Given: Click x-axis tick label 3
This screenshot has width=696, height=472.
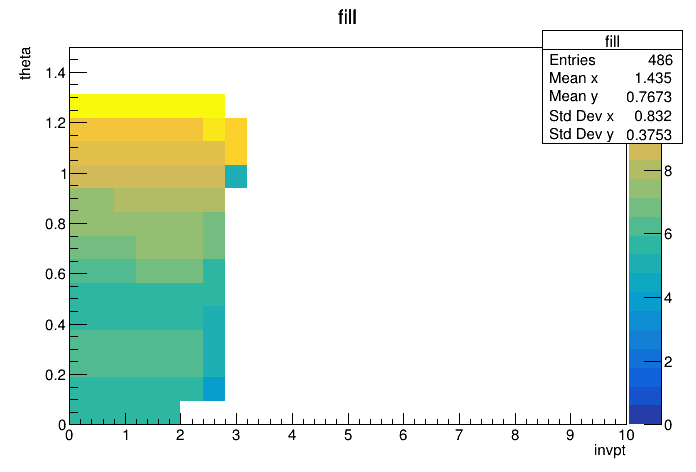Looking at the screenshot, I should pos(236,435).
